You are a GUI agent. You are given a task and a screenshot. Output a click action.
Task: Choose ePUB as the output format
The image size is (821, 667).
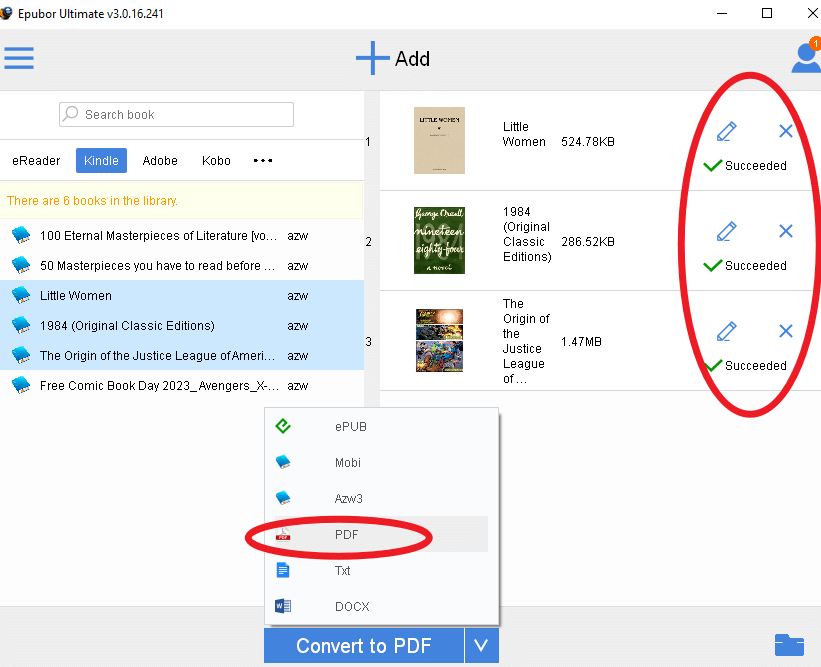tap(381, 427)
